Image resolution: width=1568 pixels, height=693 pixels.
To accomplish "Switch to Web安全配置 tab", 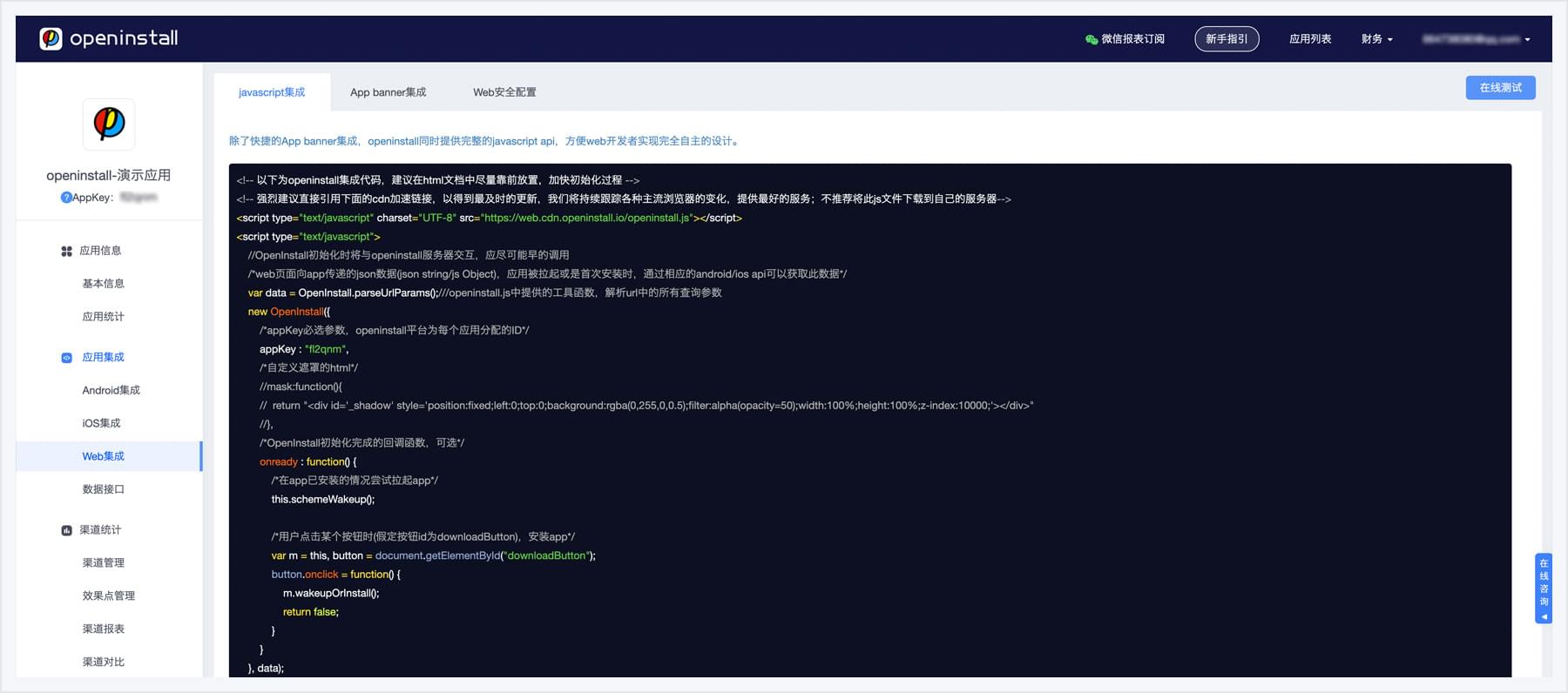I will tap(504, 92).
